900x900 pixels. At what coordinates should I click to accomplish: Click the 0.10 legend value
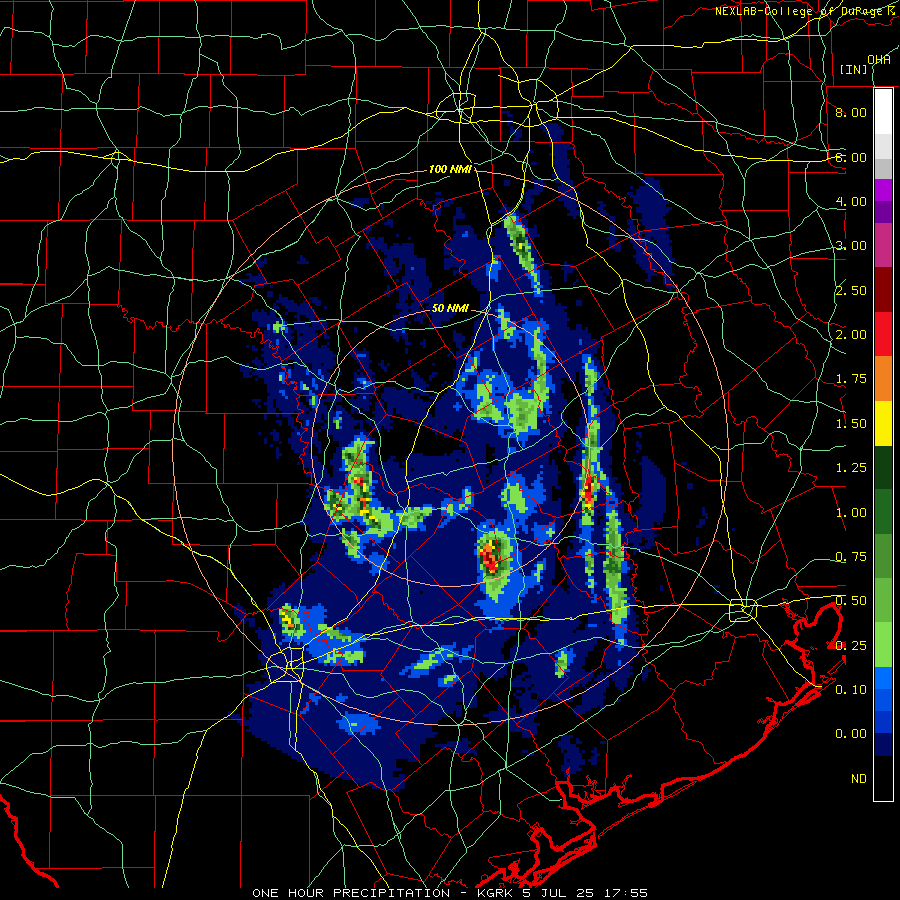tap(851, 689)
